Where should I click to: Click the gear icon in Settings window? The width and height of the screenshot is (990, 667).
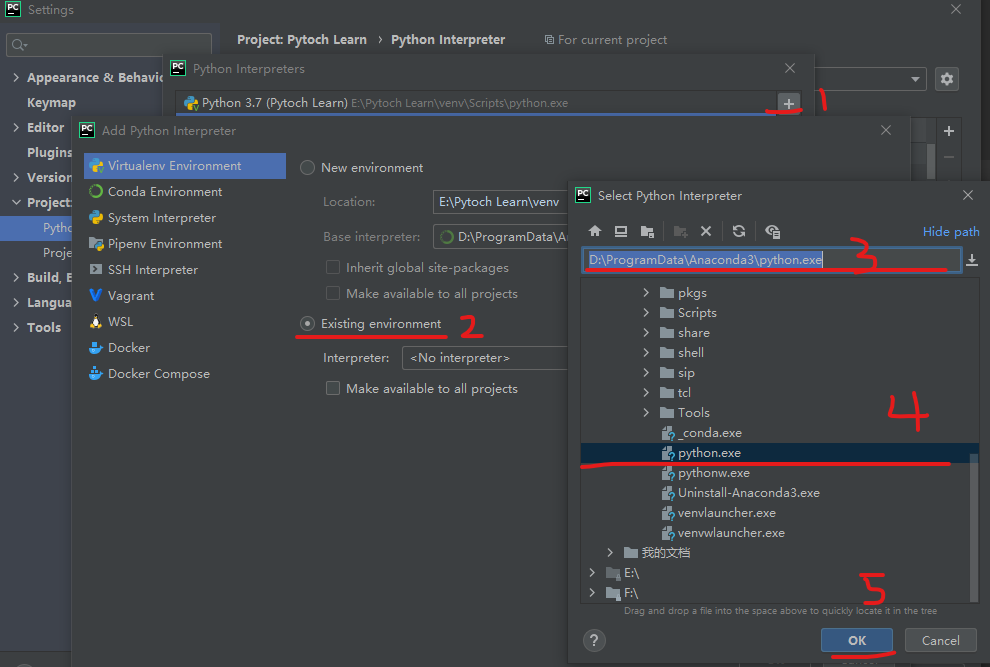(946, 79)
